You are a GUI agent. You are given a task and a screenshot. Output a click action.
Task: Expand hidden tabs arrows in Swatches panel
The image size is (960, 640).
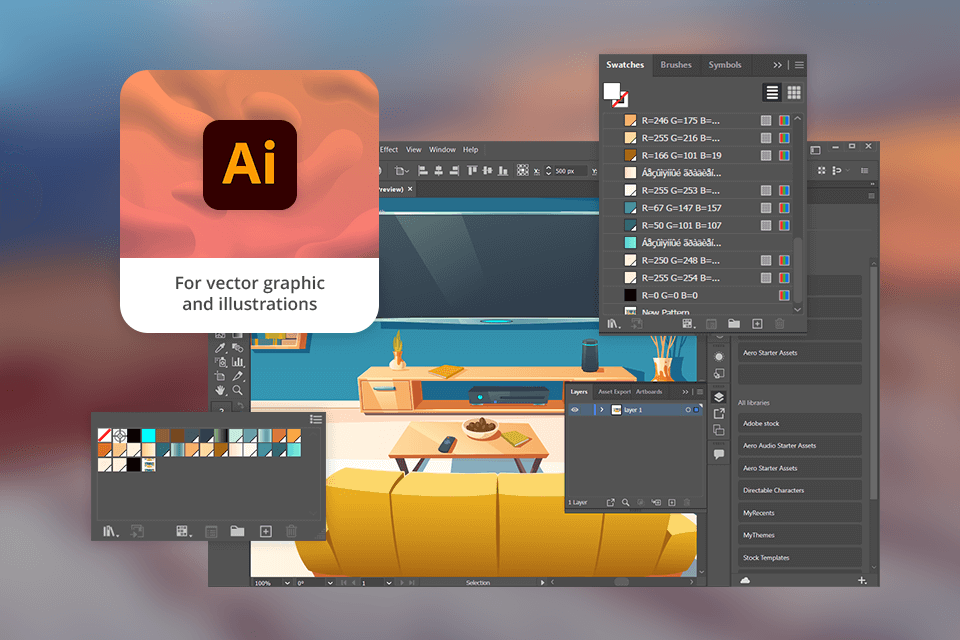coord(777,65)
